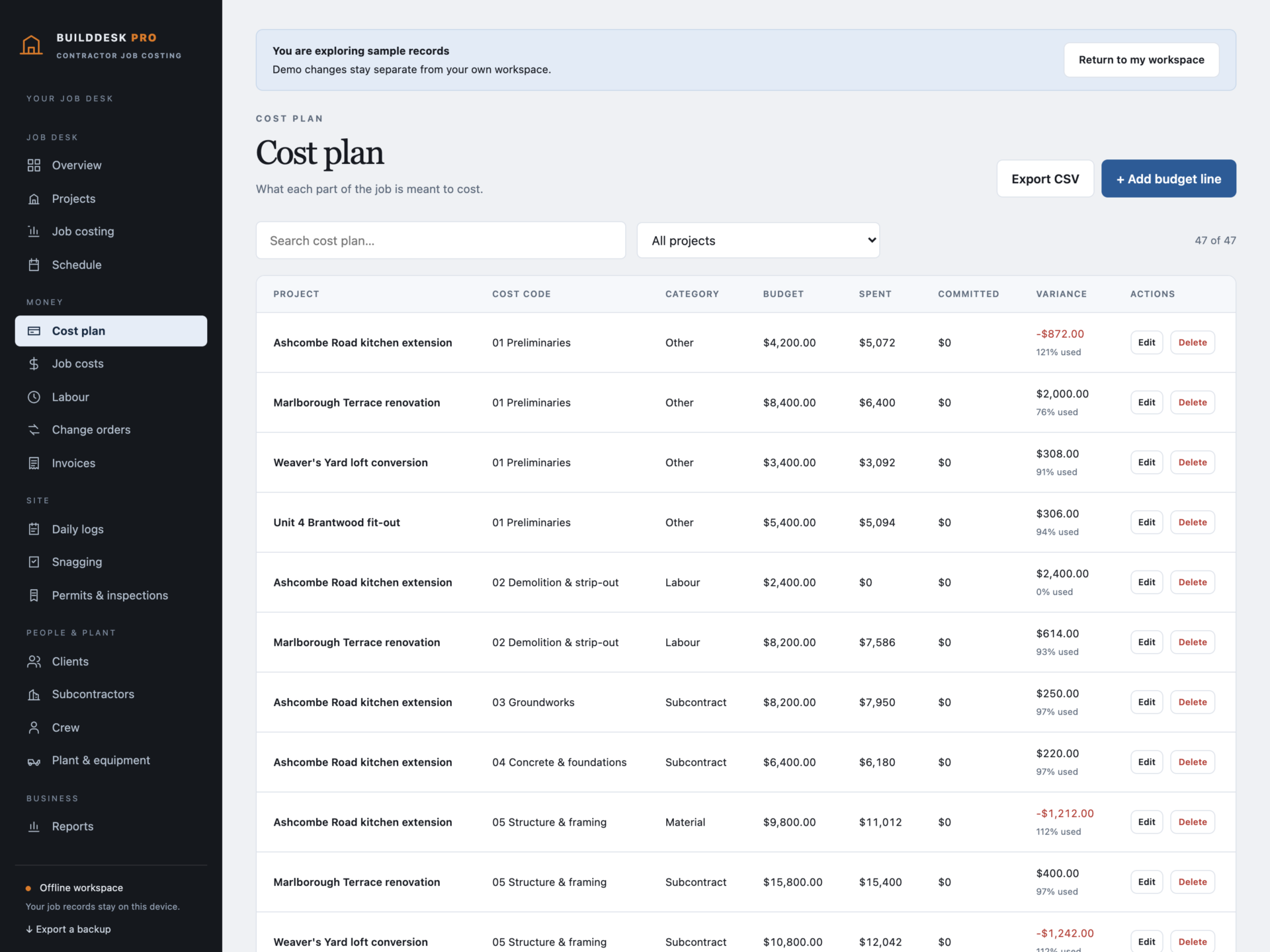
Task: Delete Unit 4 Brantwood fit-out line
Action: 1192,522
